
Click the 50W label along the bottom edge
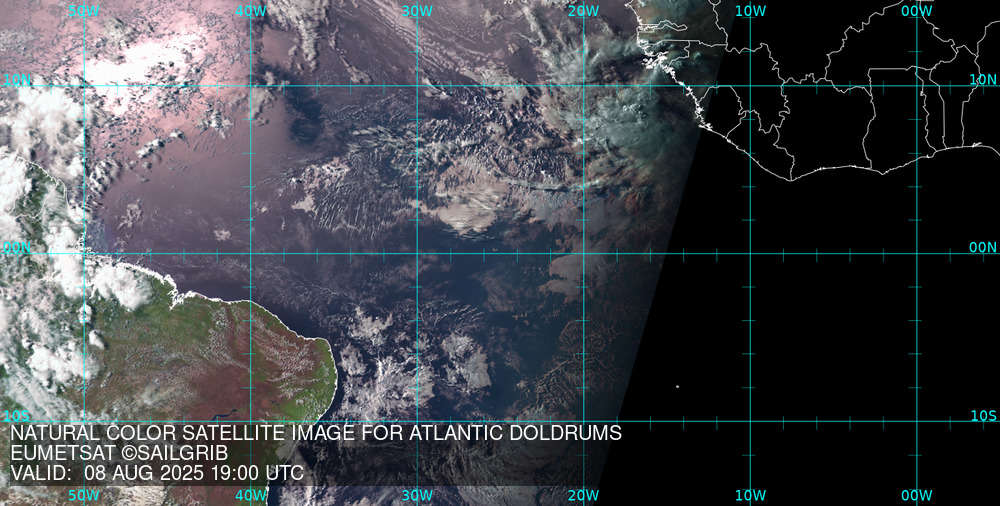(x=84, y=495)
